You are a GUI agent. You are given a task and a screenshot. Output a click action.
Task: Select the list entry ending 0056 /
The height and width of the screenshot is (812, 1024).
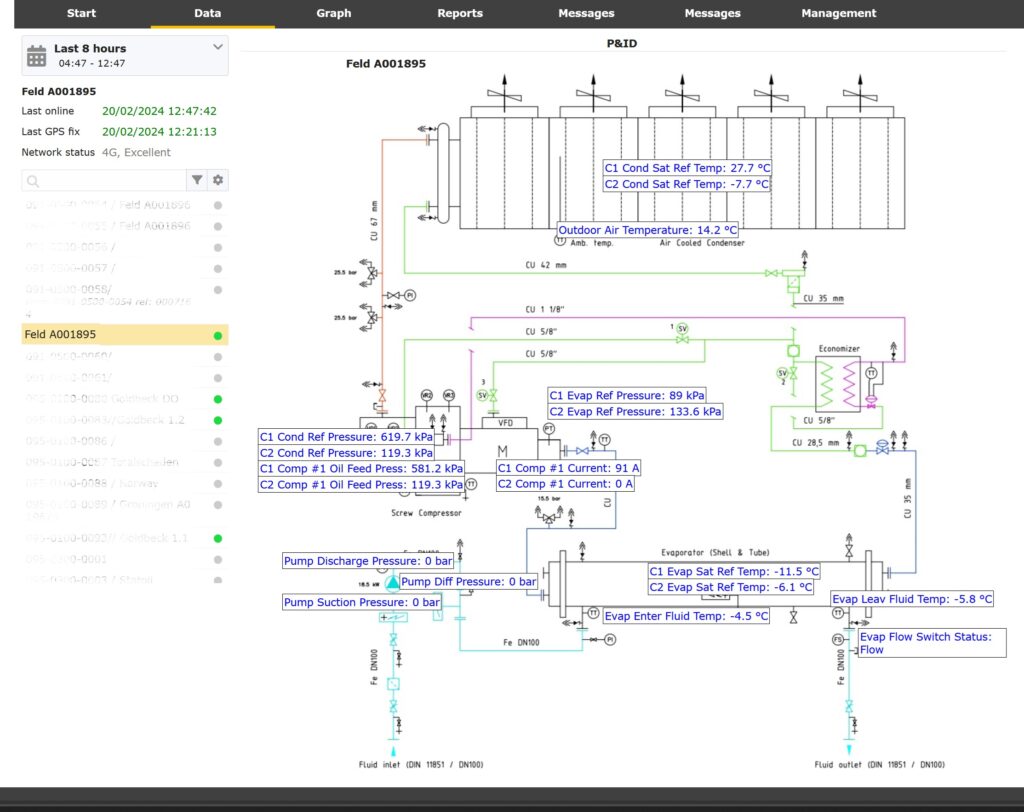coord(125,247)
